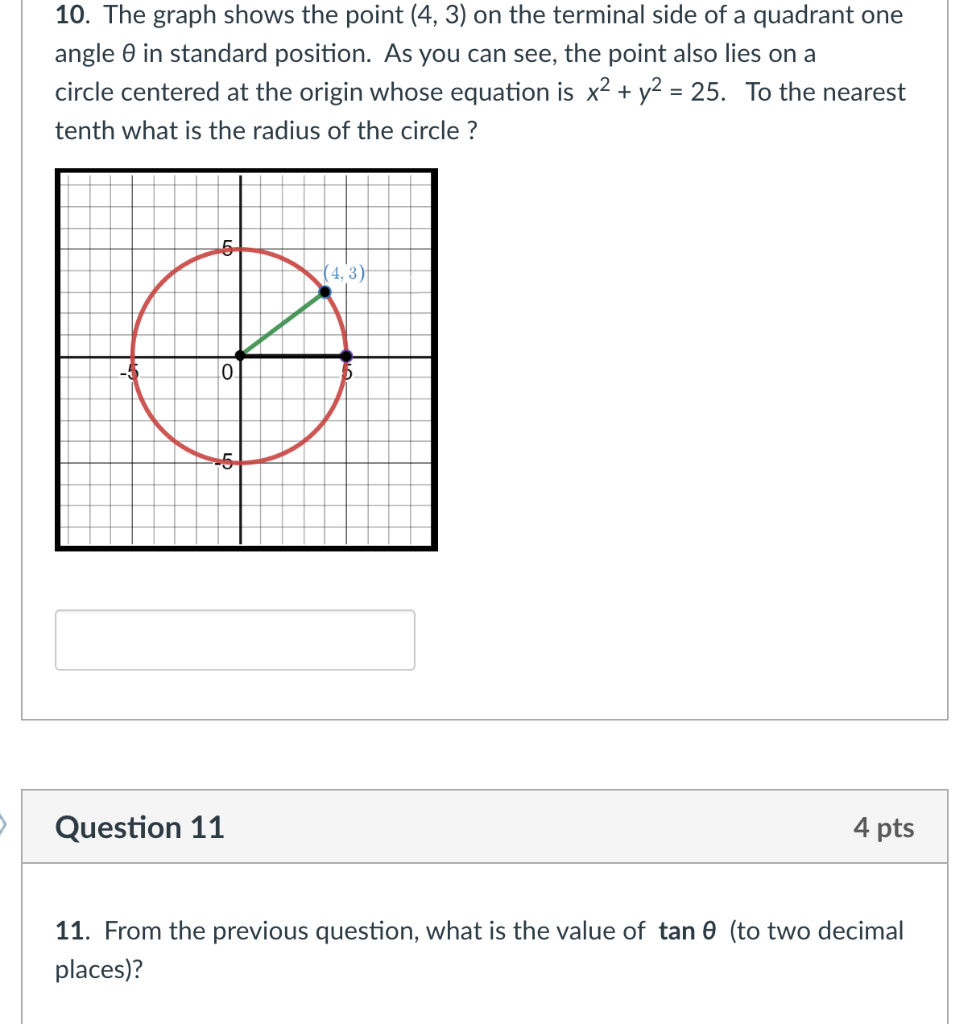This screenshot has width=976, height=1024.
Task: Click the -5 label below the circle
Action: (226, 461)
